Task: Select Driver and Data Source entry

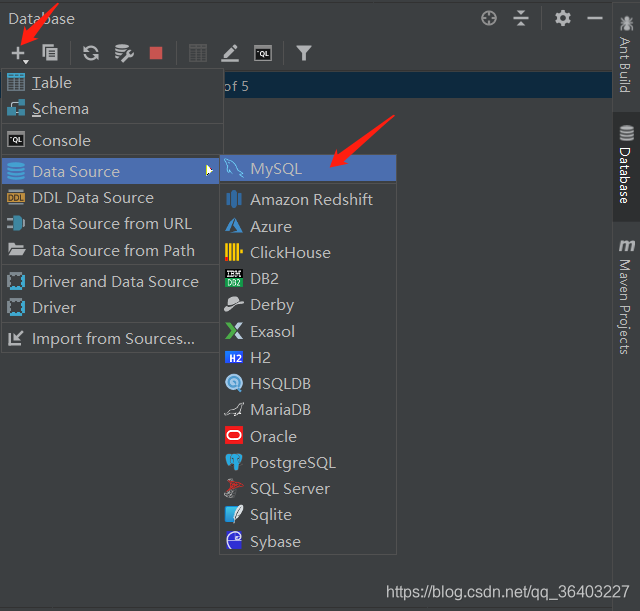Action: point(111,282)
